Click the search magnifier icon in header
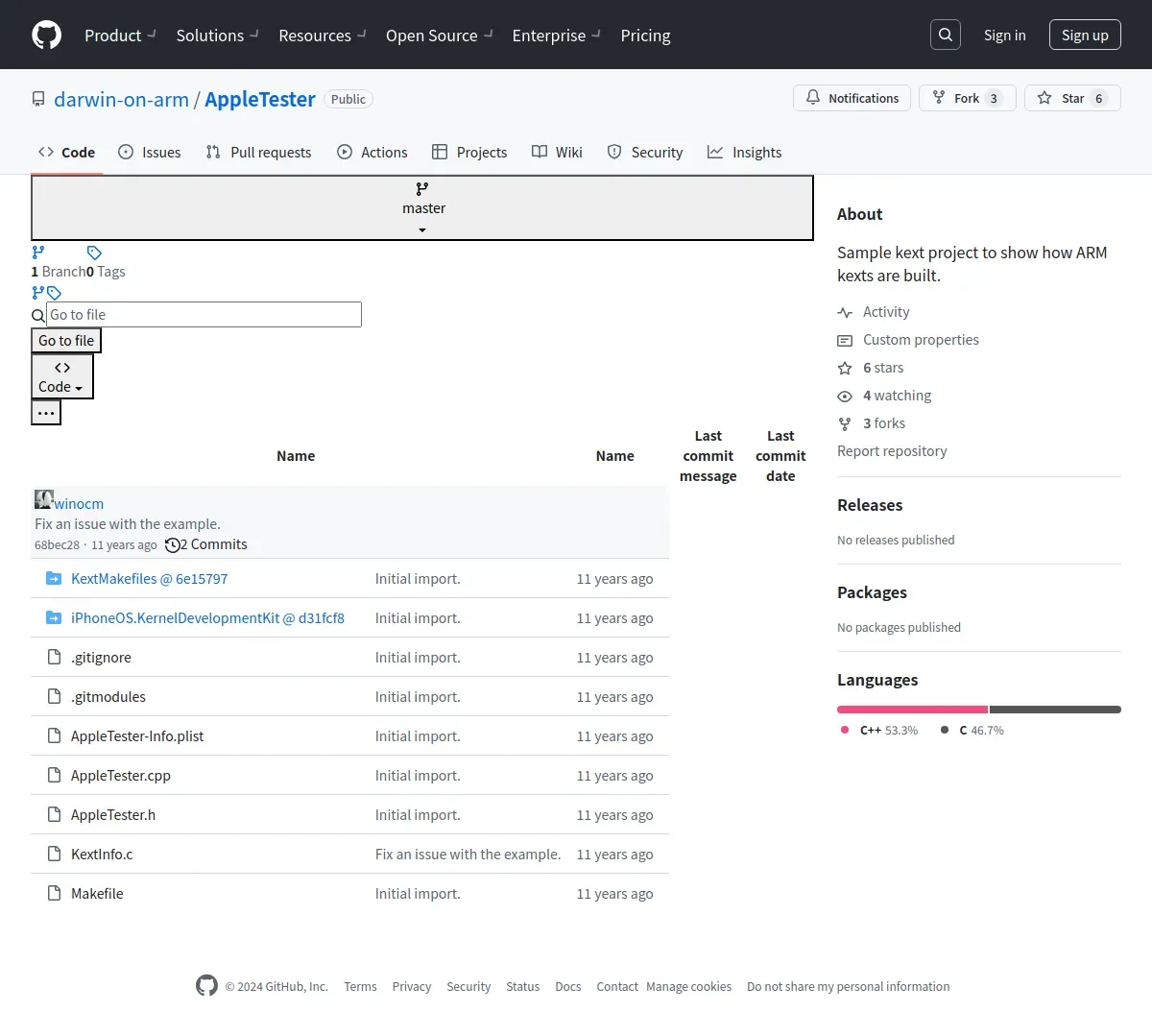This screenshot has width=1152, height=1036. coord(946,35)
